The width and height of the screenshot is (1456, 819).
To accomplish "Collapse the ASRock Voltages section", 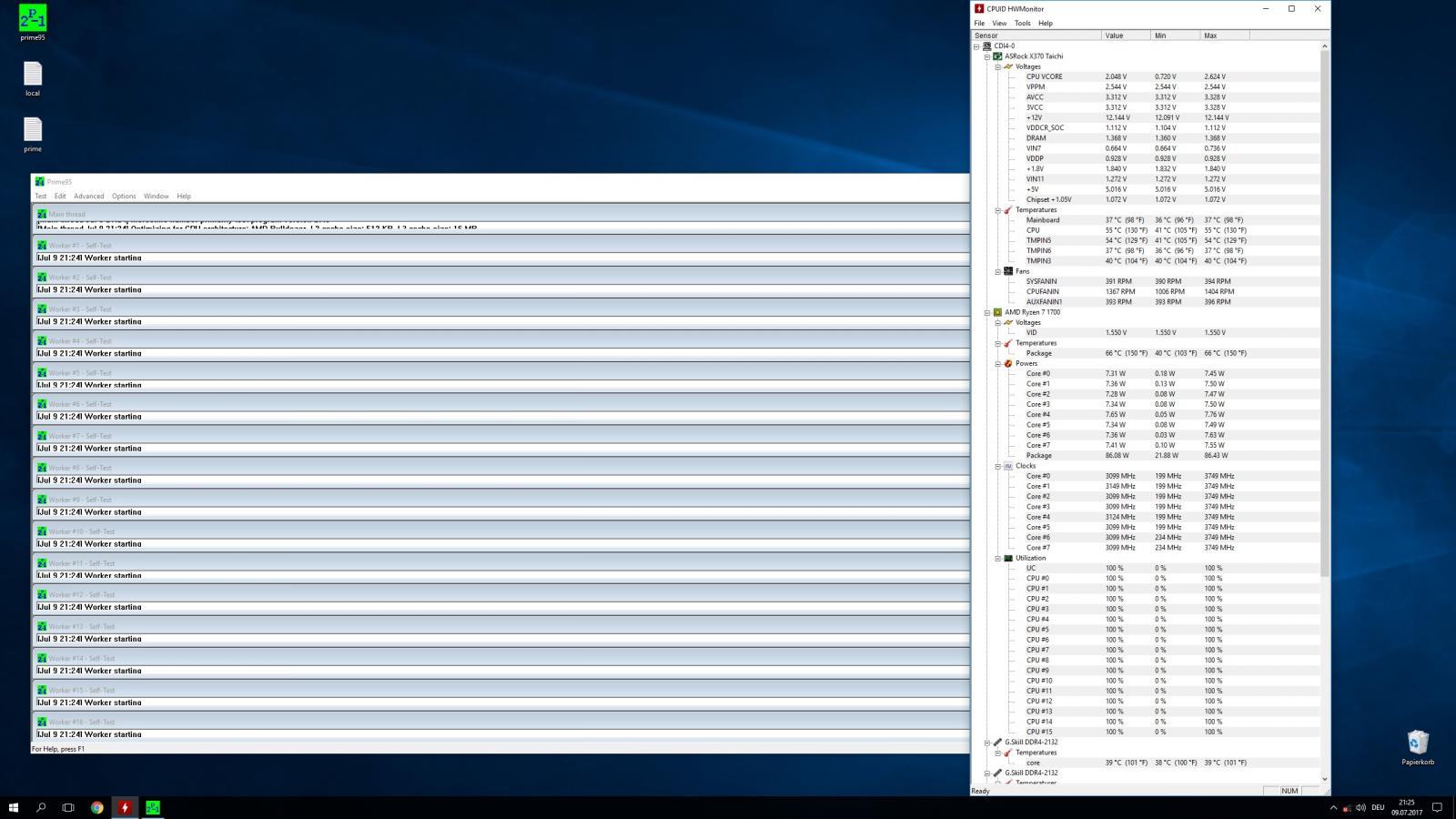I will tap(997, 66).
